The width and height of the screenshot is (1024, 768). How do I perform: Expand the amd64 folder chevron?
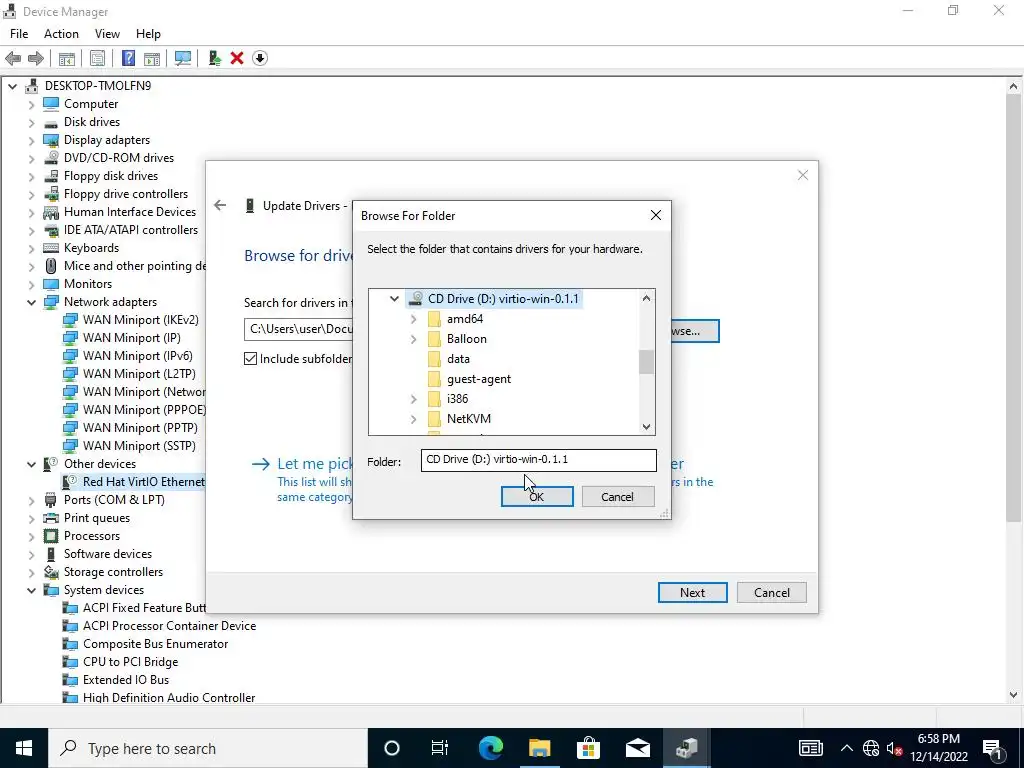(x=413, y=319)
